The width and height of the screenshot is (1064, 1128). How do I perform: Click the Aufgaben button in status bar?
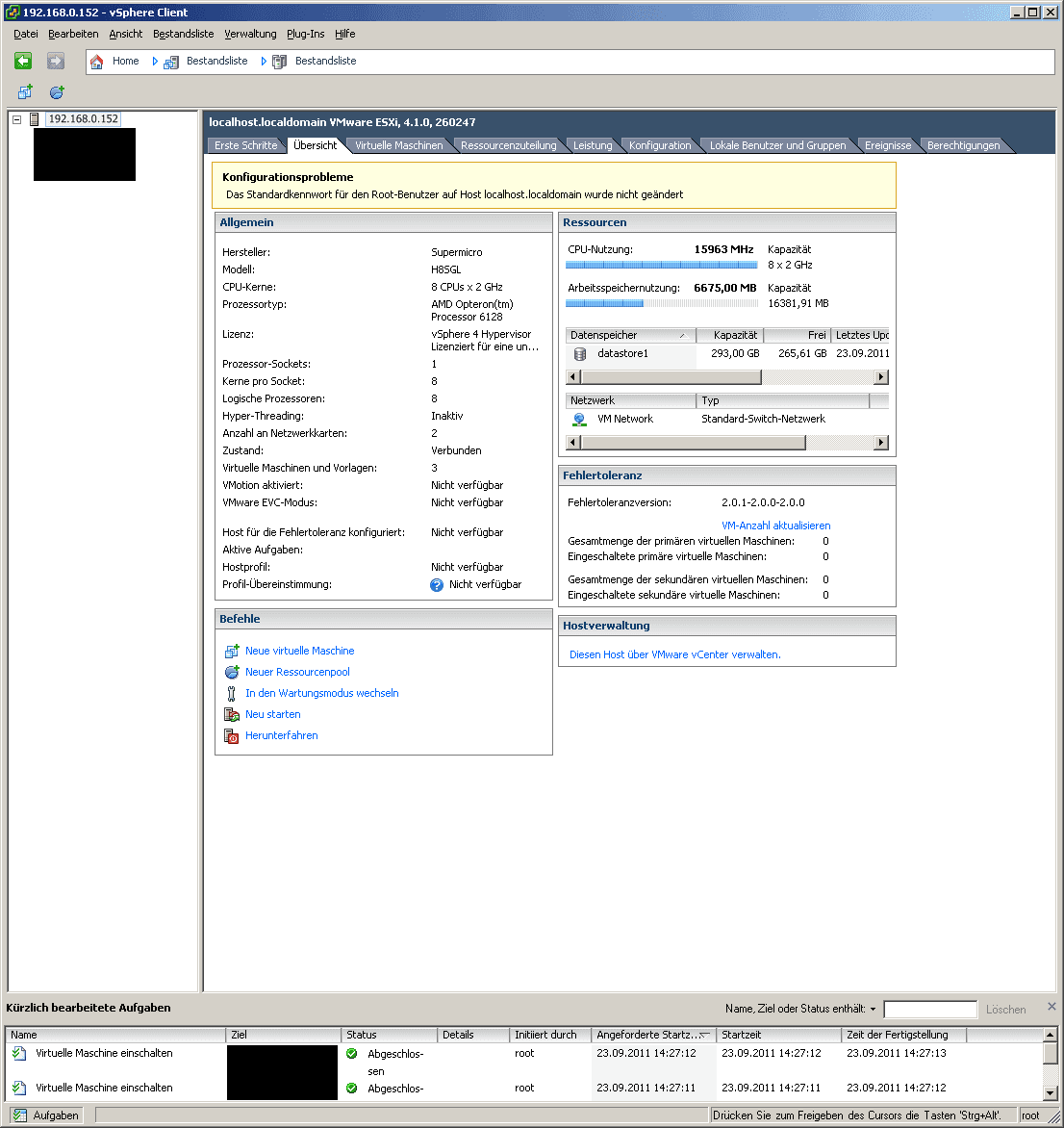[x=46, y=1115]
